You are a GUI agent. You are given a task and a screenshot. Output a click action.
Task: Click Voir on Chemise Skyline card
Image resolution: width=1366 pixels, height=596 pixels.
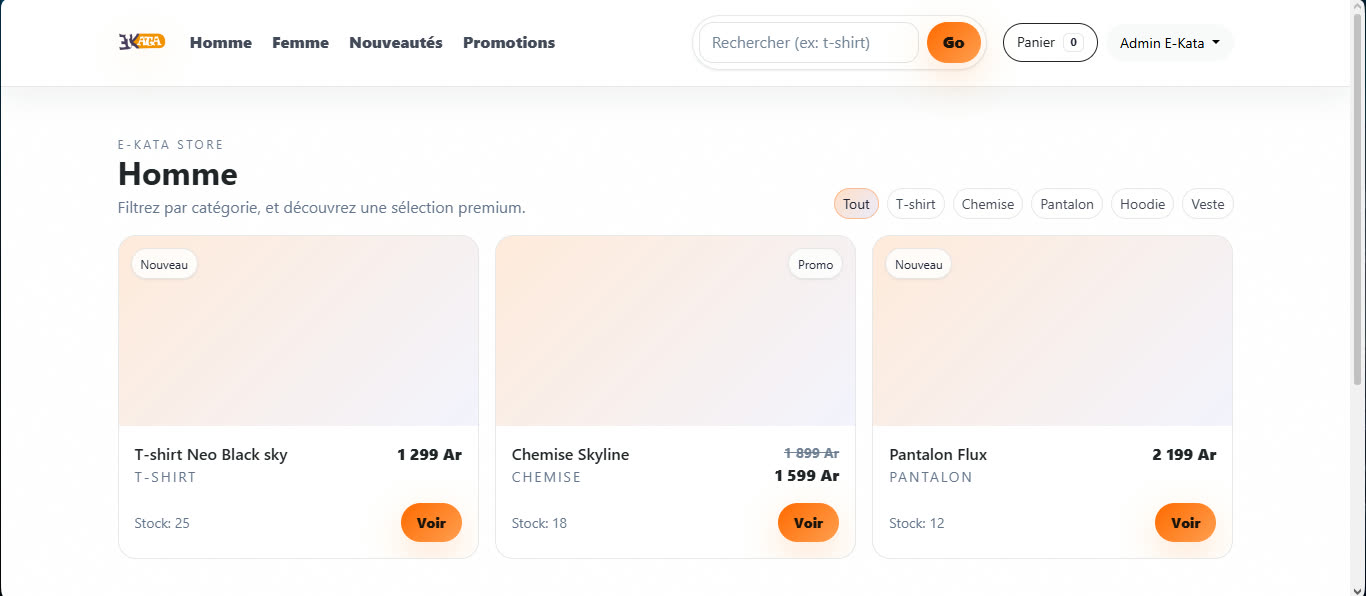[x=809, y=523]
